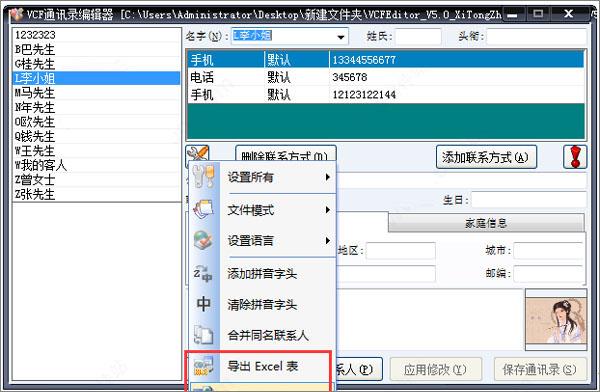Select contact Q钱先生 in the list
The width and height of the screenshot is (600, 392).
96,137
